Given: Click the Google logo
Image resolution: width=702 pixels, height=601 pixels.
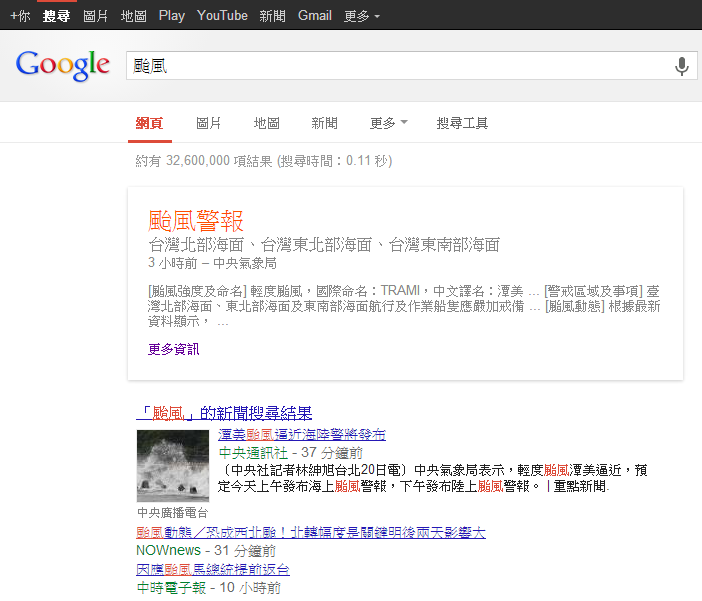Looking at the screenshot, I should (x=62, y=66).
